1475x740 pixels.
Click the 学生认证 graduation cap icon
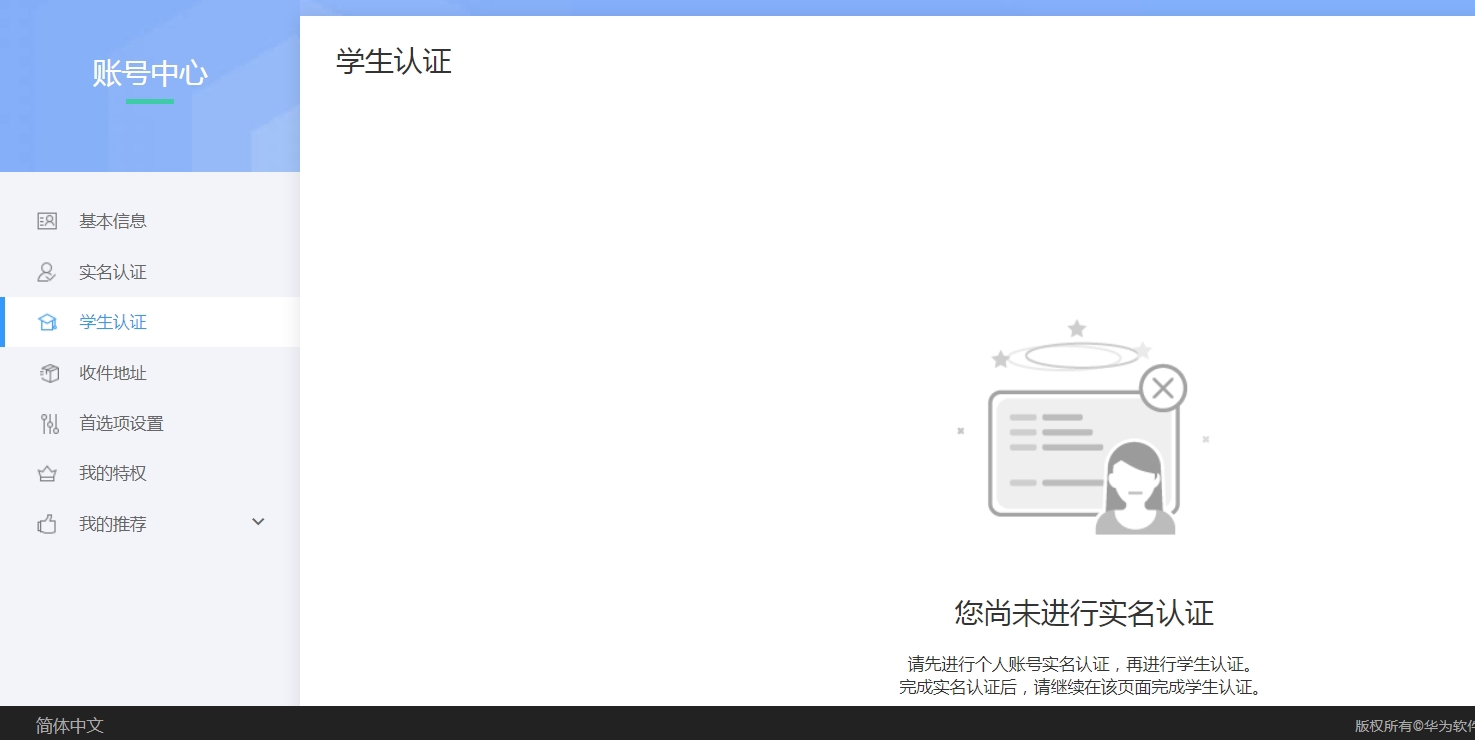(47, 322)
